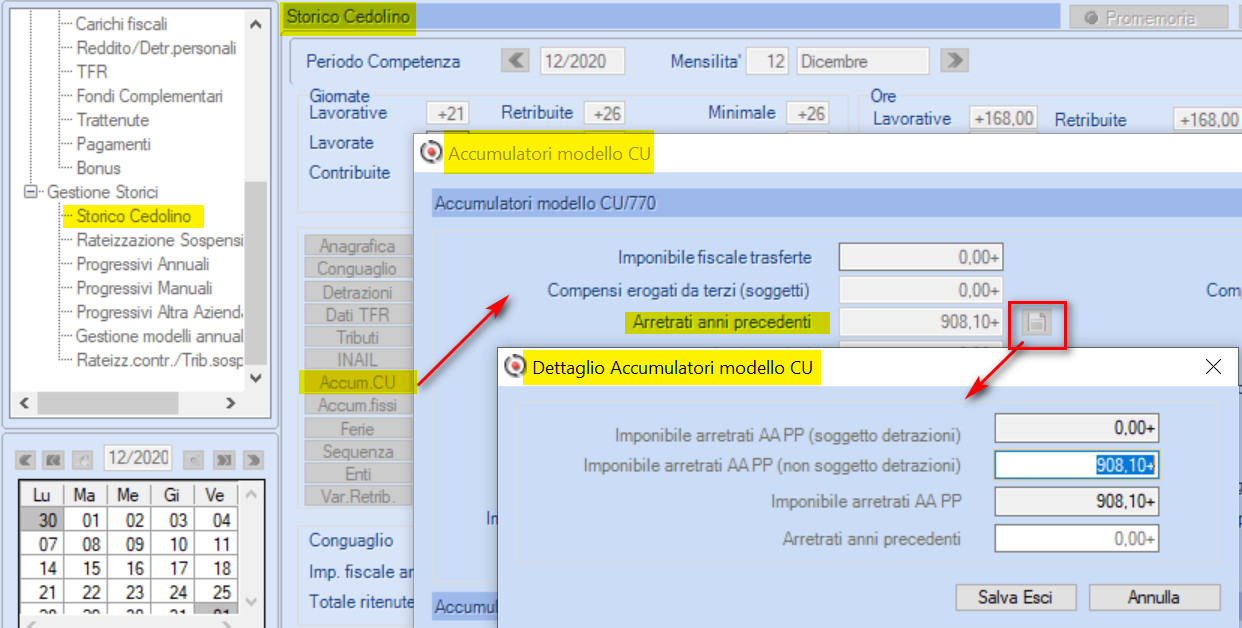
Task: Select the INAIL side tab
Action: 356,360
